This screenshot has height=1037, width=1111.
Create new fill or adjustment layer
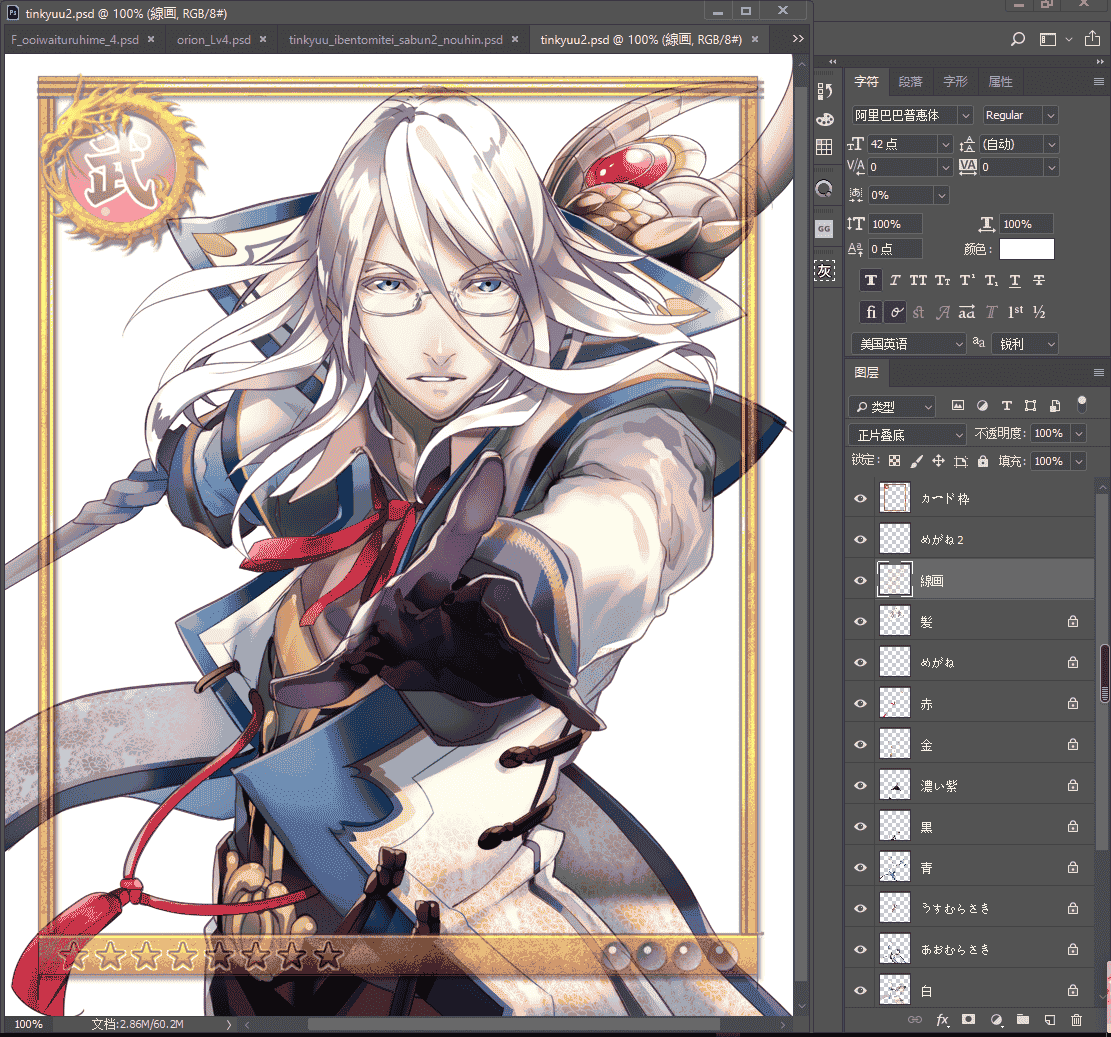tap(996, 1020)
